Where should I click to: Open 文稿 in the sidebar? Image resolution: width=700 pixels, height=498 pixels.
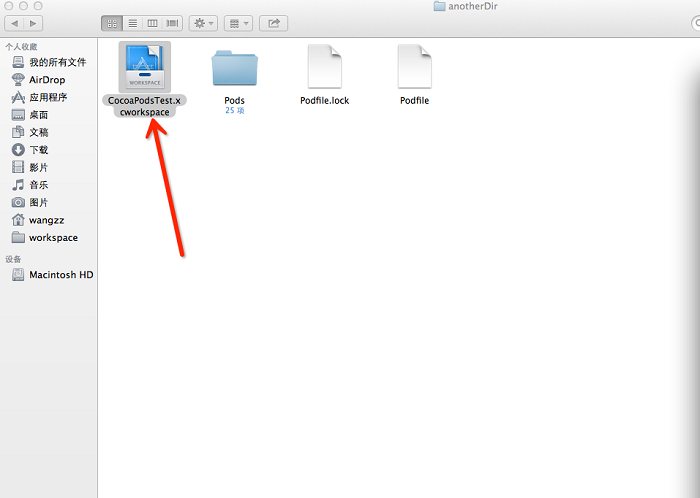coord(49,132)
